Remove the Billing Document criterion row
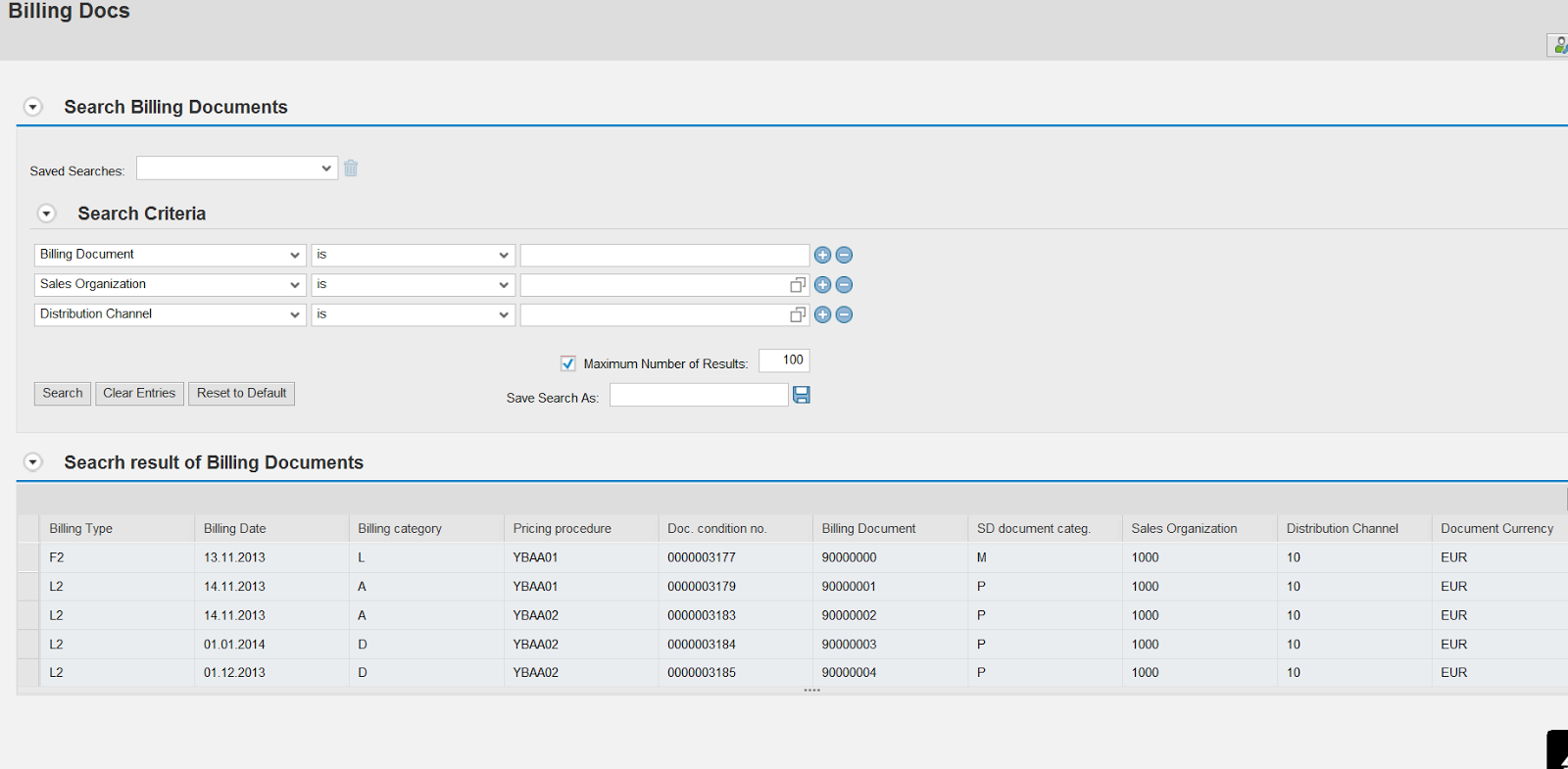The width and height of the screenshot is (1568, 769). tap(844, 255)
